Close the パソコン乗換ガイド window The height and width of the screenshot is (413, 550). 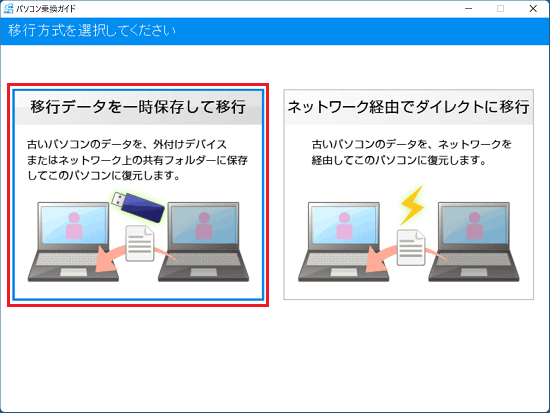[x=533, y=8]
